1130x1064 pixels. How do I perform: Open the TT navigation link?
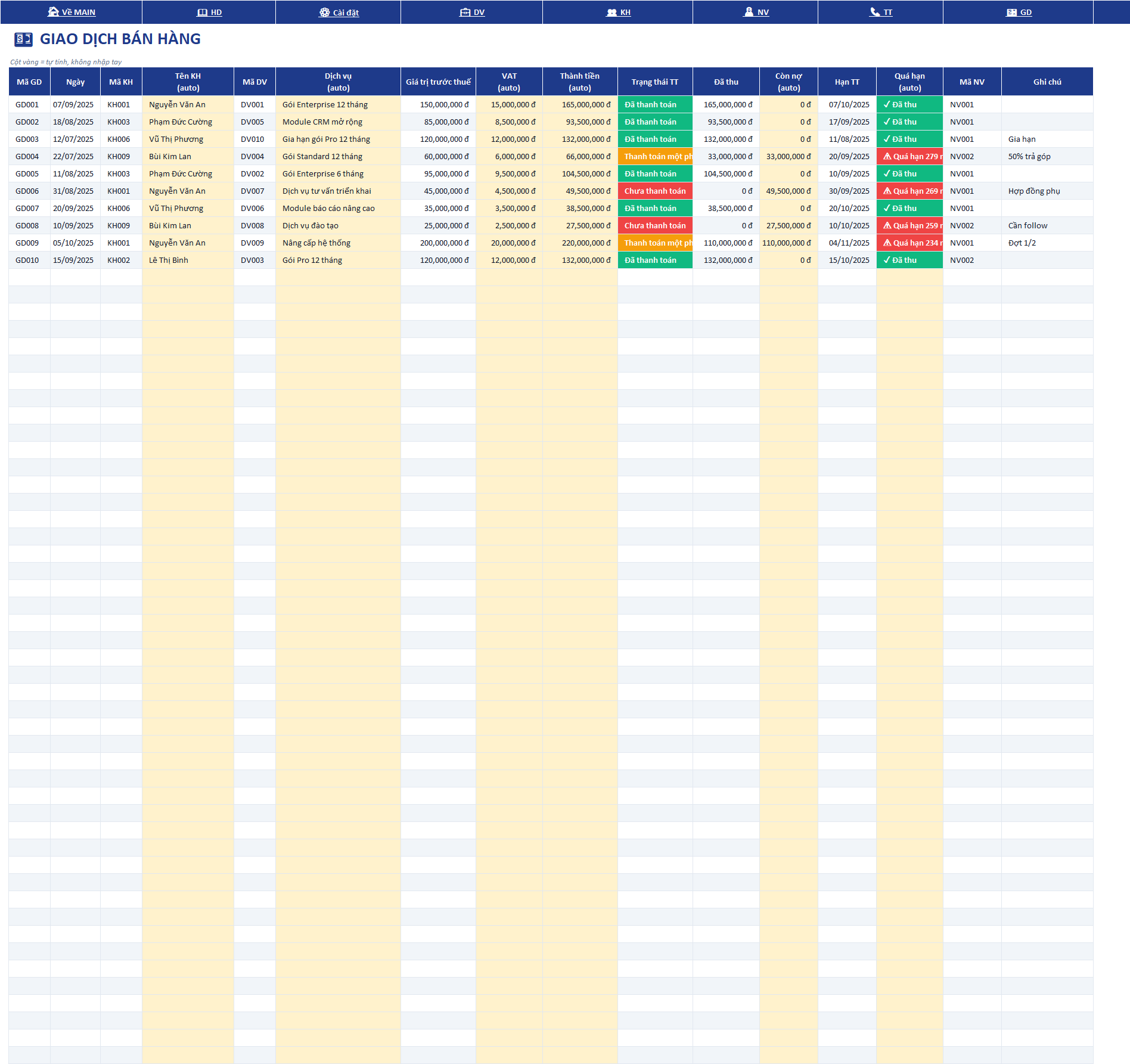881,12
